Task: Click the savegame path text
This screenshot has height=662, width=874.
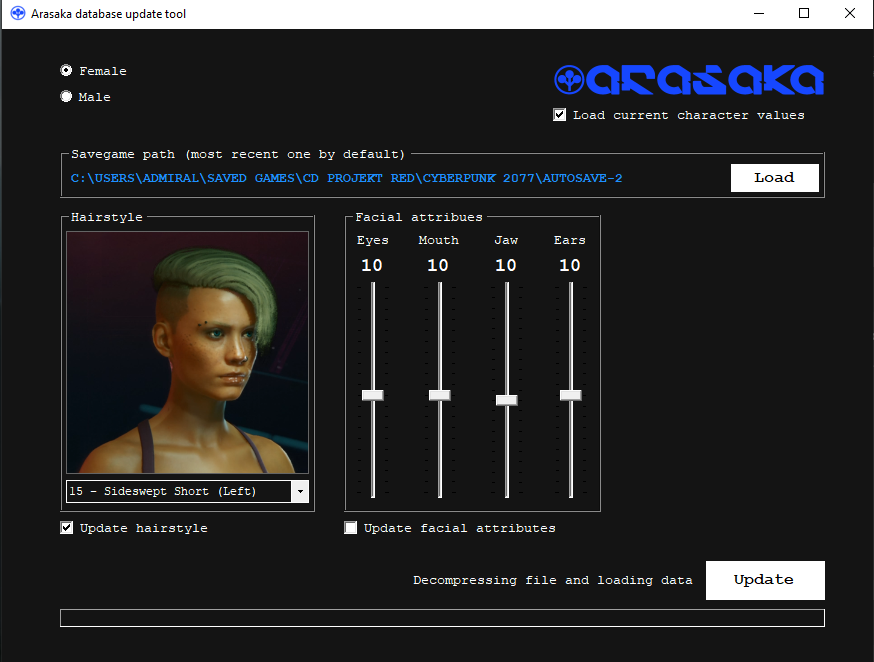Action: 346,178
